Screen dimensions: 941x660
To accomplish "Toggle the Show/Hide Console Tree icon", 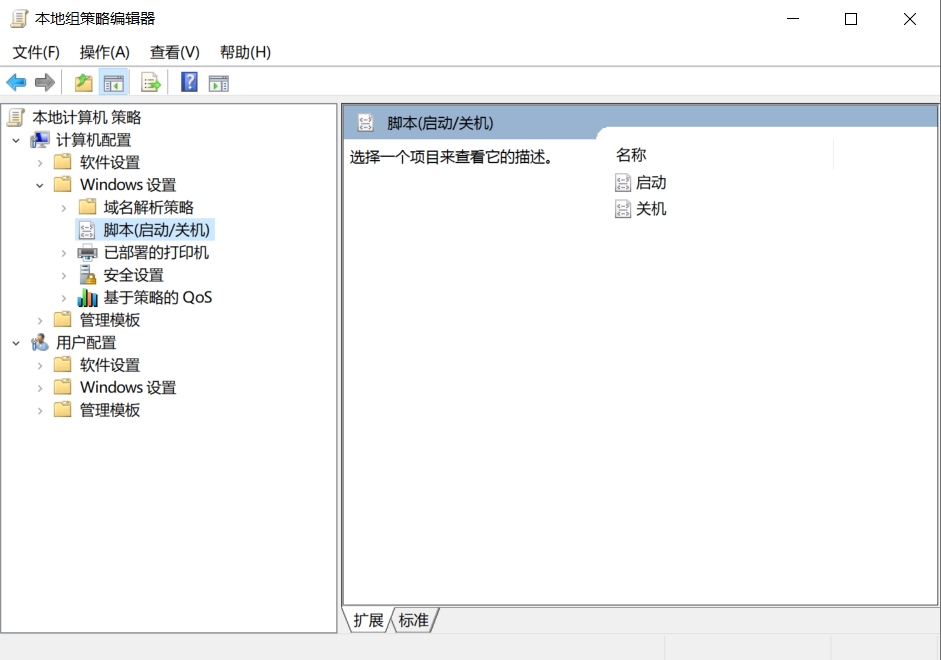I will pos(113,83).
